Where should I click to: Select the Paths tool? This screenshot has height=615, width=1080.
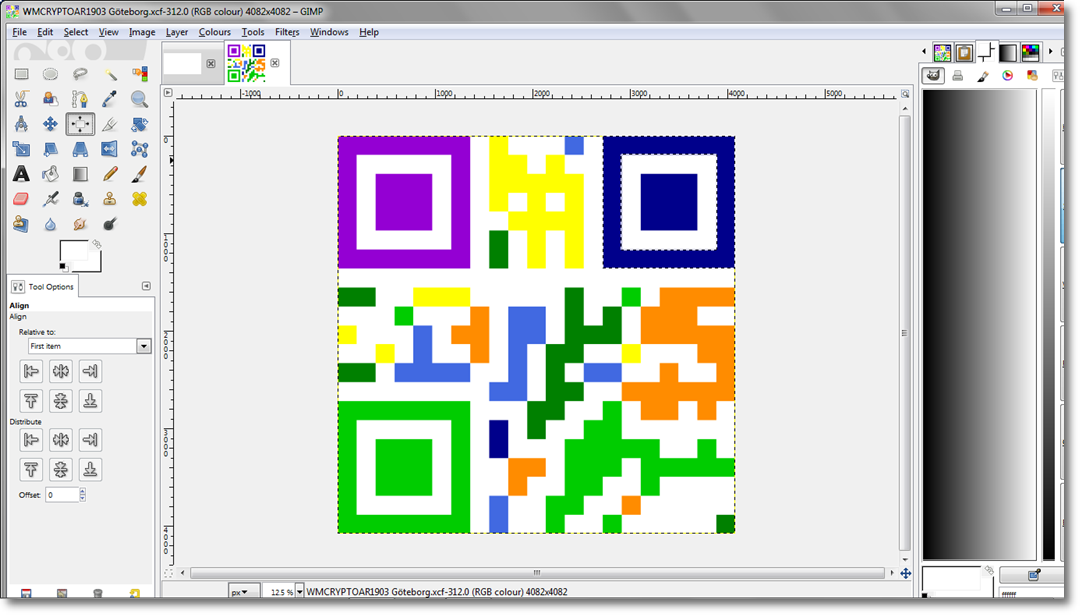pos(80,99)
